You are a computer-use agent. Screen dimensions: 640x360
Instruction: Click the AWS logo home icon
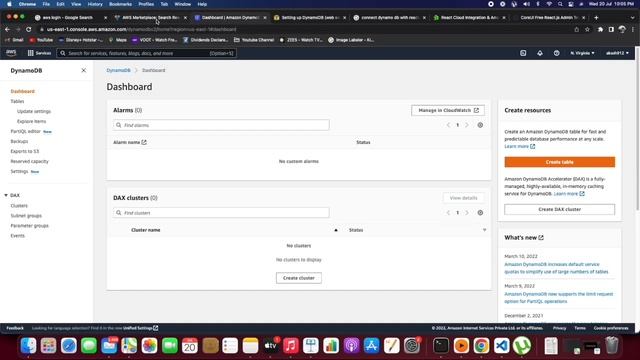[11, 53]
